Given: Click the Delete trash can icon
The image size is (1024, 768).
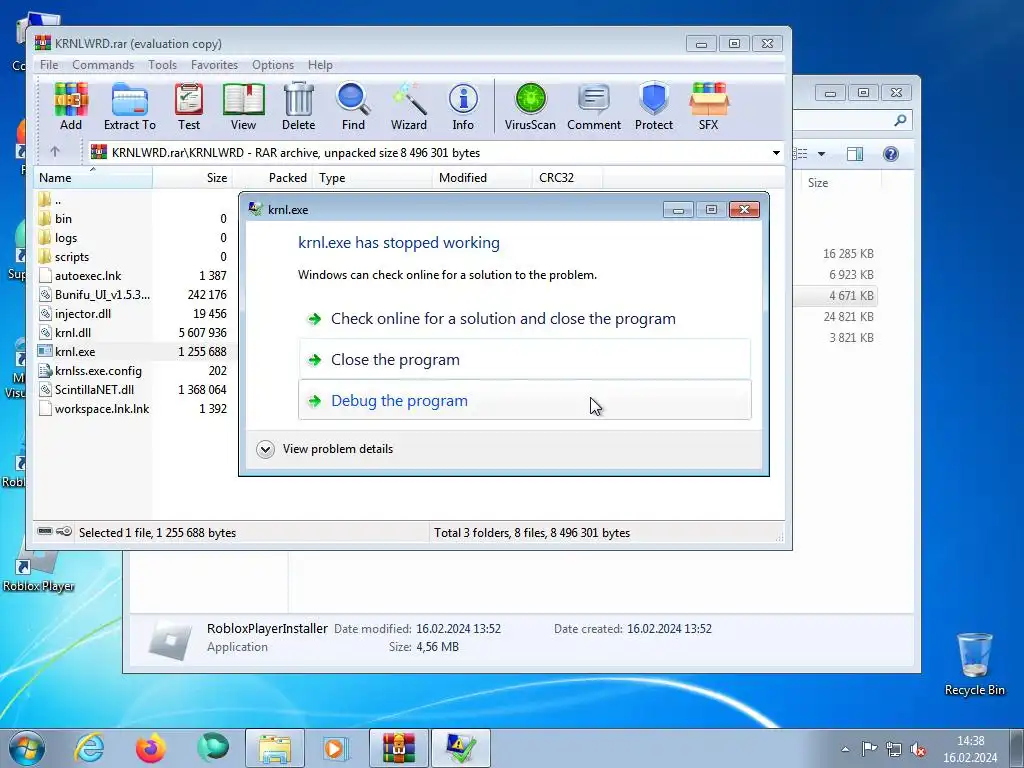Looking at the screenshot, I should [298, 106].
